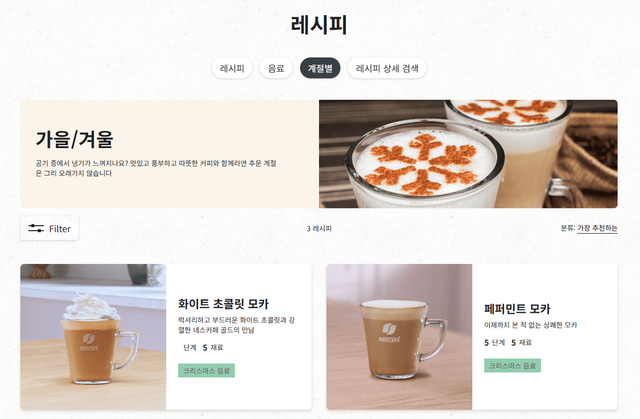
Task: Open the peppermint mocha cup photo
Action: pyautogui.click(x=399, y=337)
